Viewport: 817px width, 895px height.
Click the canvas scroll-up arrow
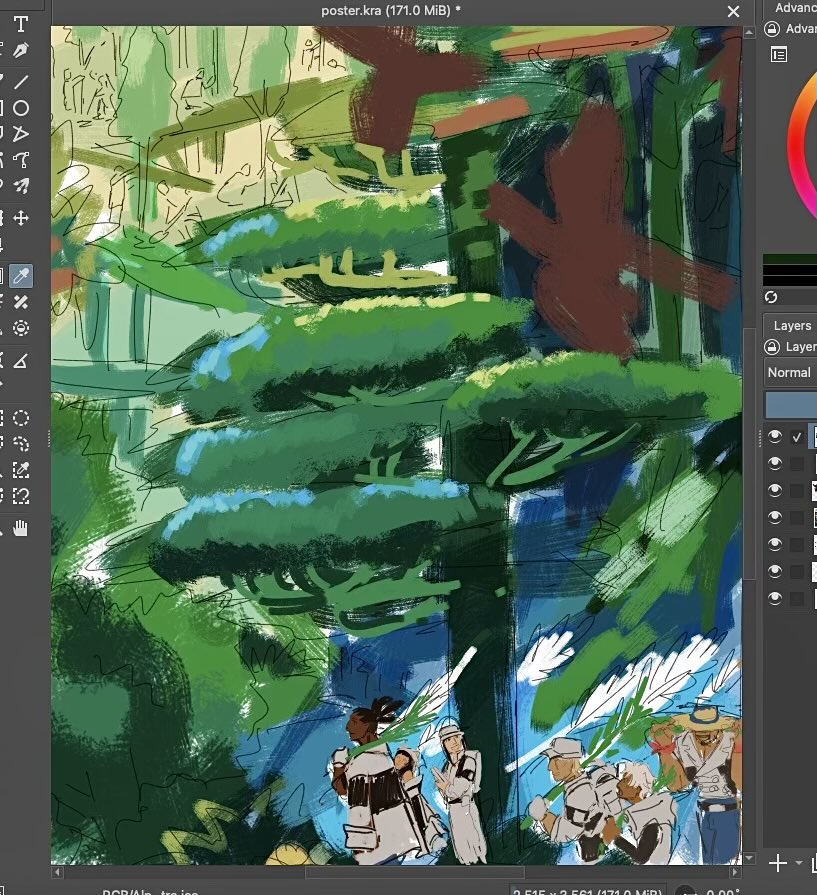click(749, 33)
